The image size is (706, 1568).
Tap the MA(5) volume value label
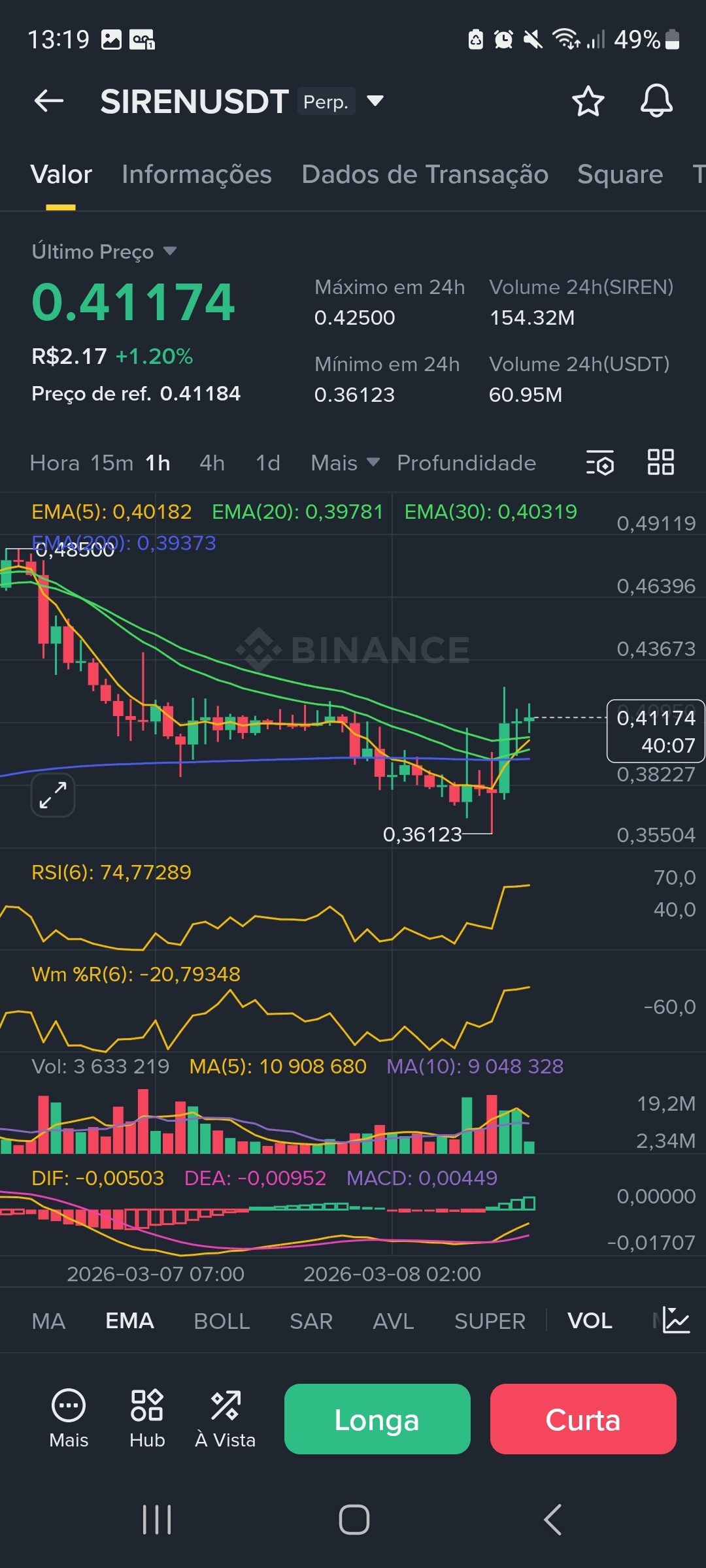(278, 1066)
